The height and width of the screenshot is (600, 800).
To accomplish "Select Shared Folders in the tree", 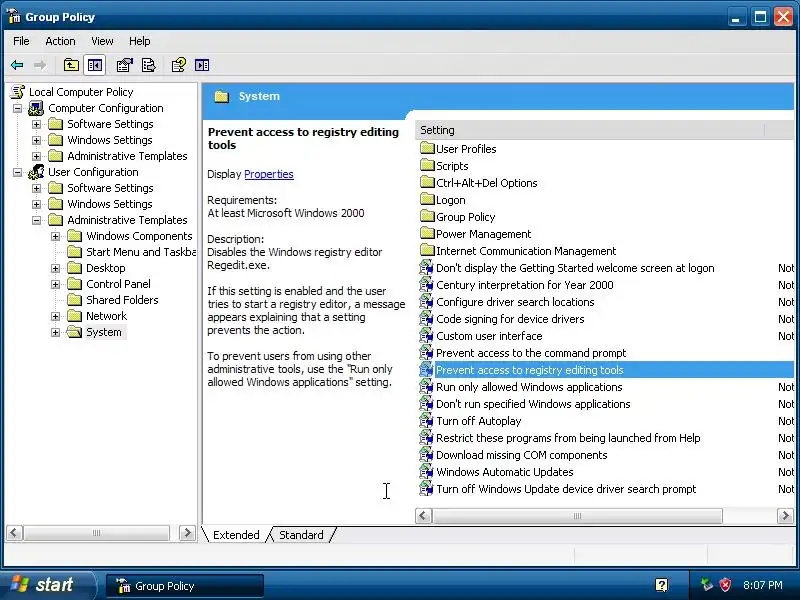I will (122, 300).
